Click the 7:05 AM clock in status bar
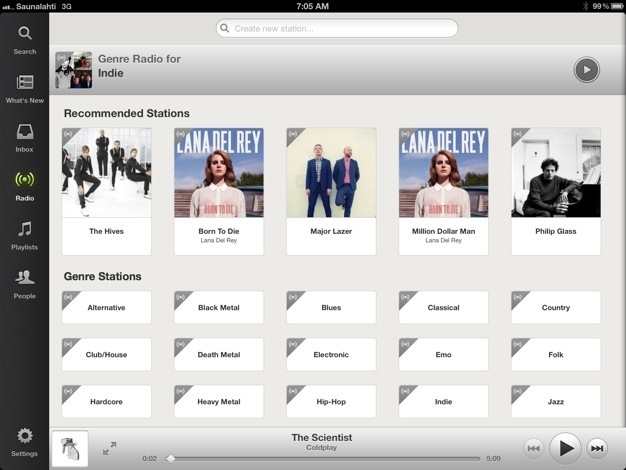 point(313,6)
